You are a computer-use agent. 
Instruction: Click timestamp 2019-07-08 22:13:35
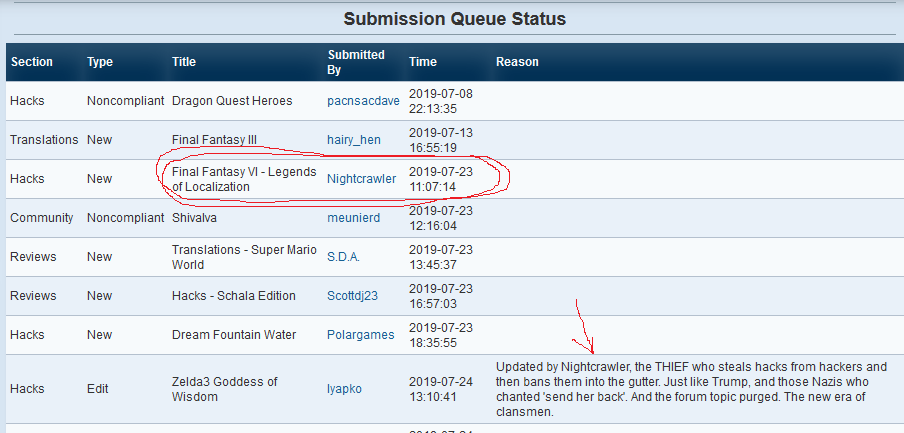(440, 101)
